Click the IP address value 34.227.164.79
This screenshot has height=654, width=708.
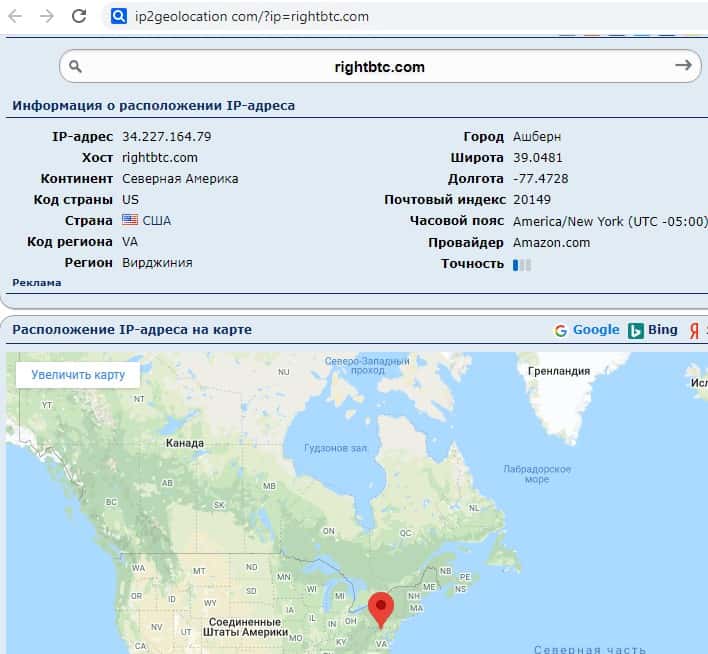tap(167, 136)
